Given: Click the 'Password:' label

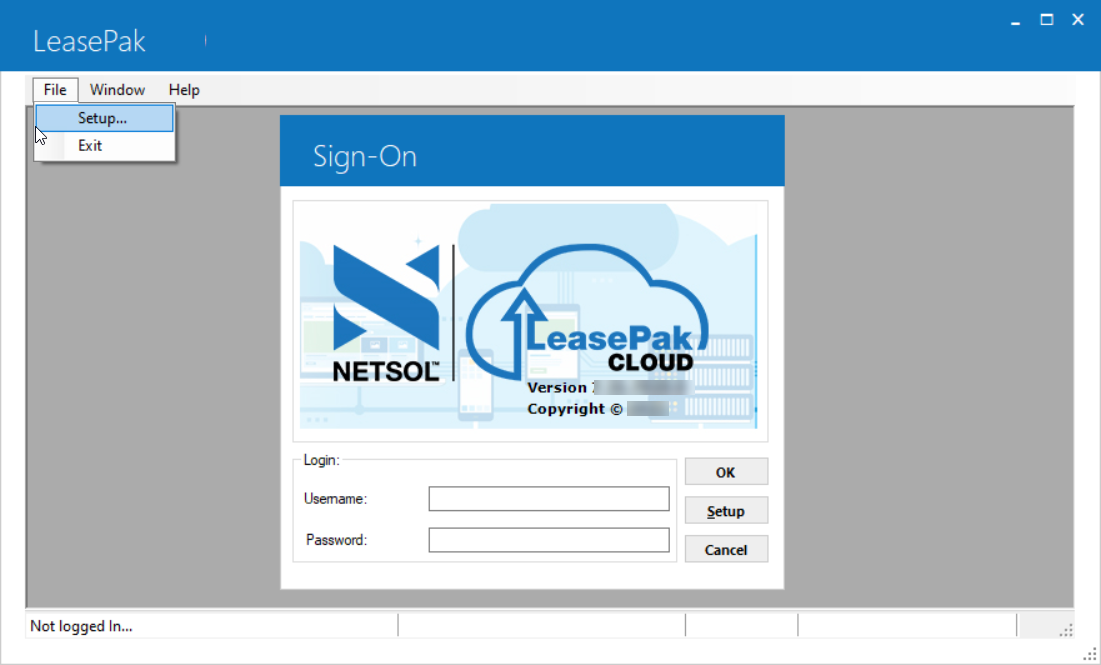Looking at the screenshot, I should pos(336,540).
